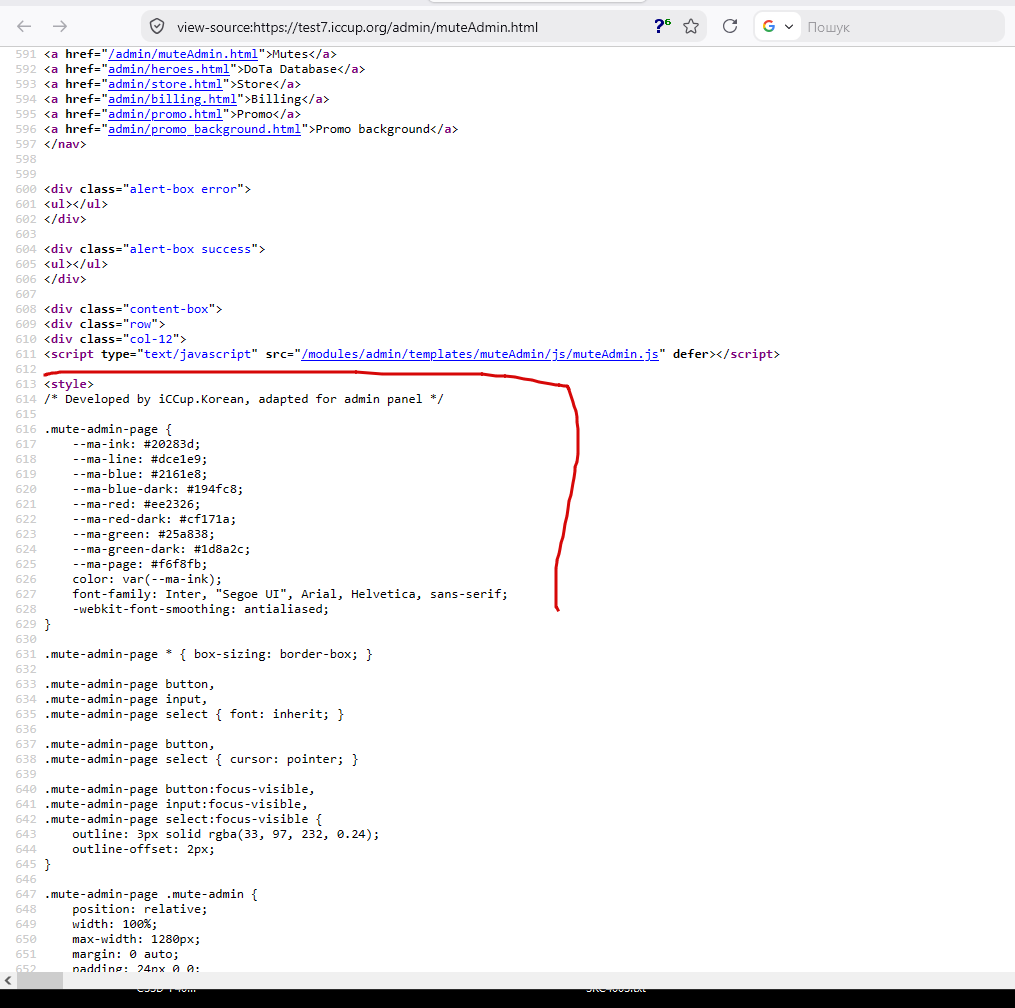Click the 'select:focus-visible {' selector line
This screenshot has width=1015, height=1008.
pos(183,819)
